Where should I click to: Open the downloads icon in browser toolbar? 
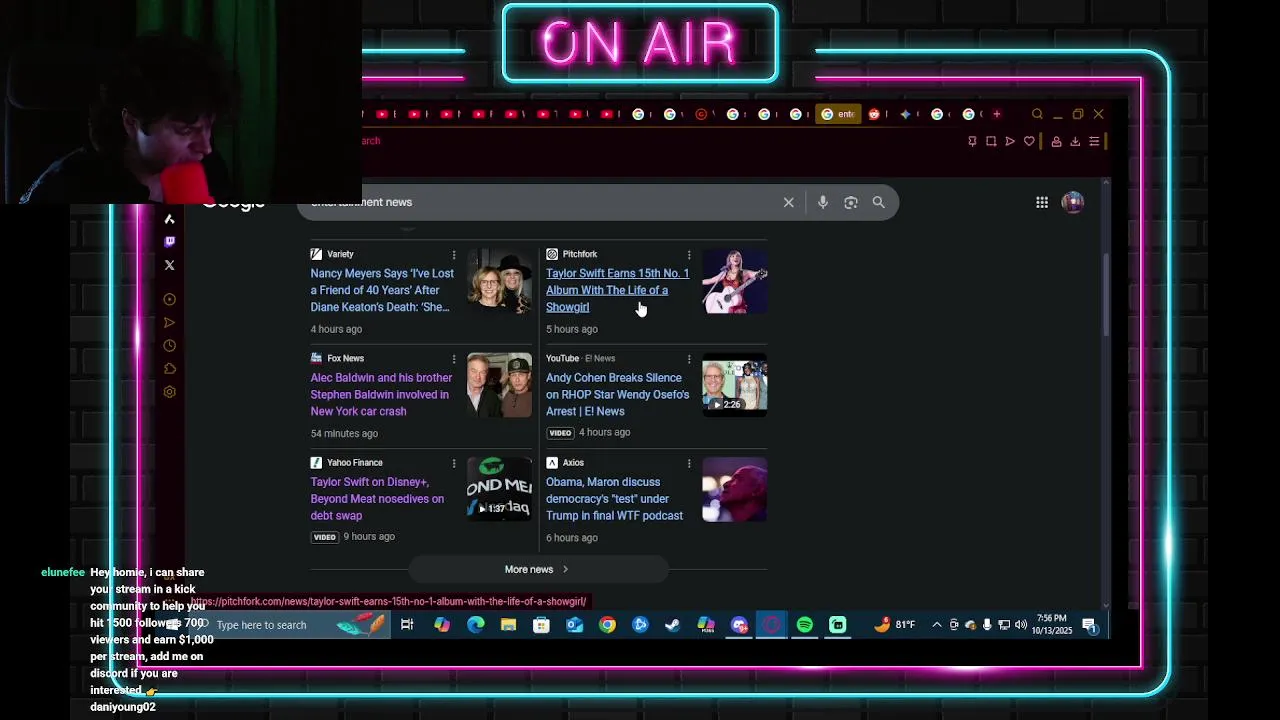[1075, 142]
